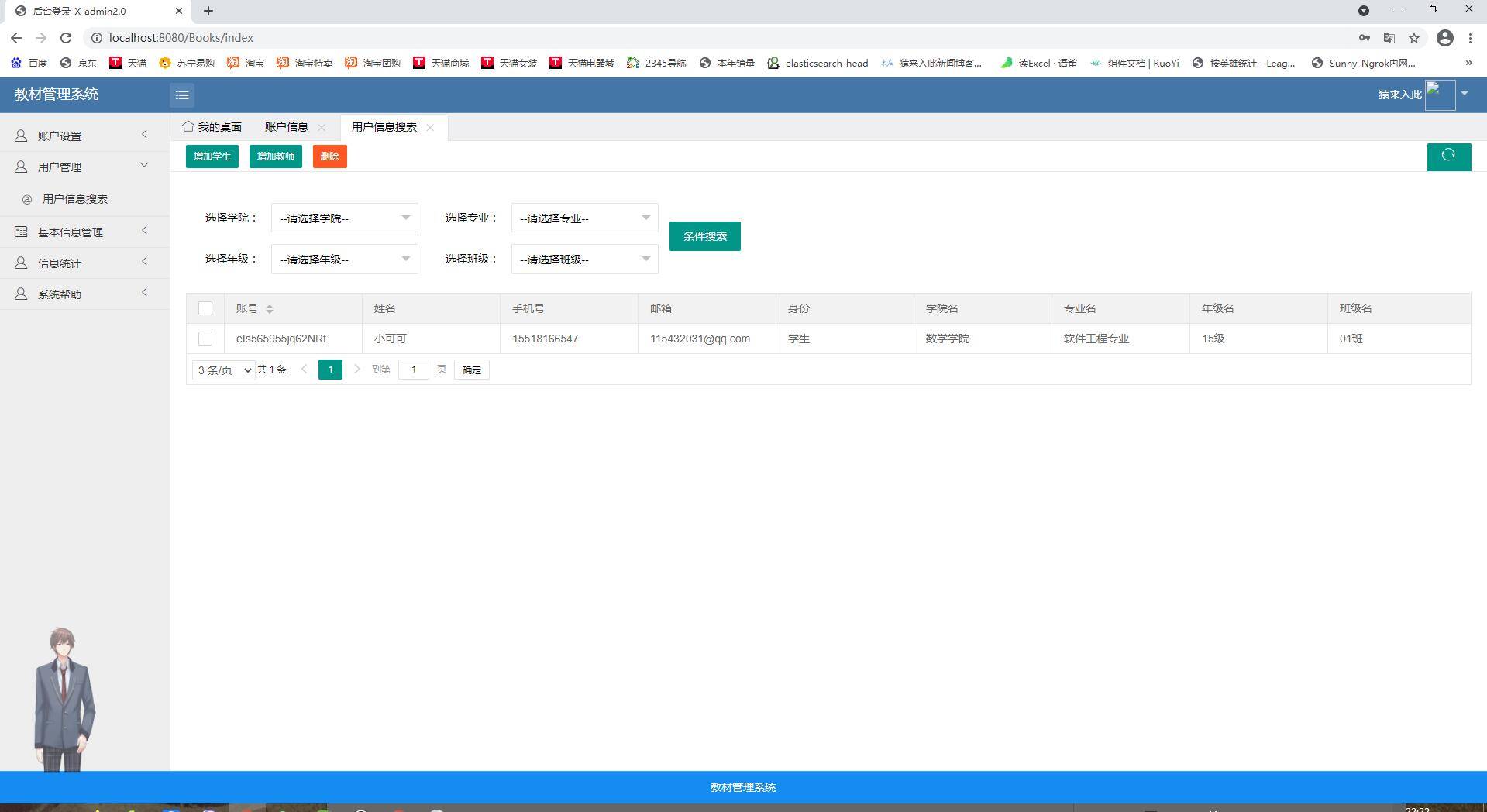Click the browser reload page icon
The image size is (1487, 812).
tap(66, 38)
